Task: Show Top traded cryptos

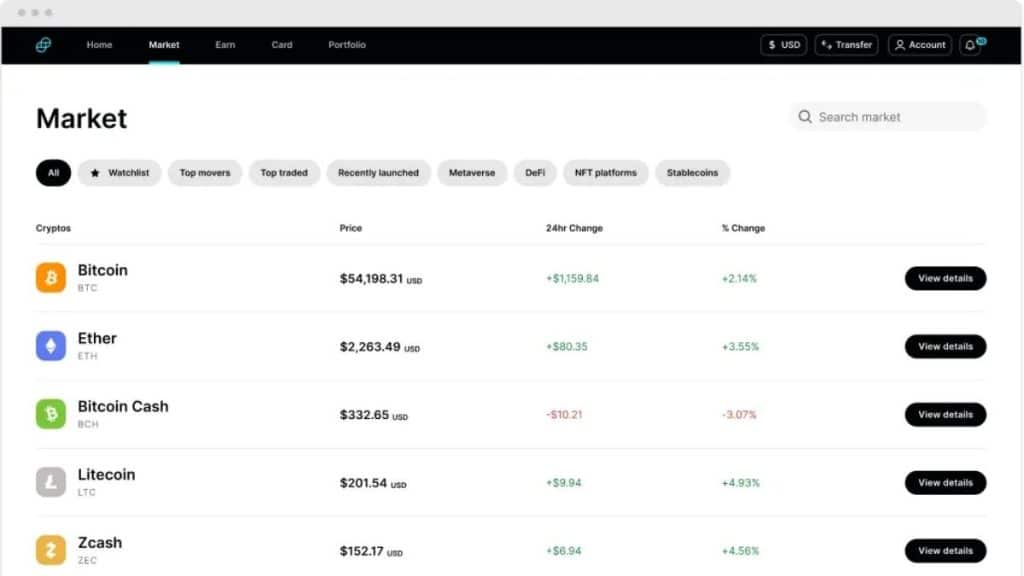Action: click(284, 173)
